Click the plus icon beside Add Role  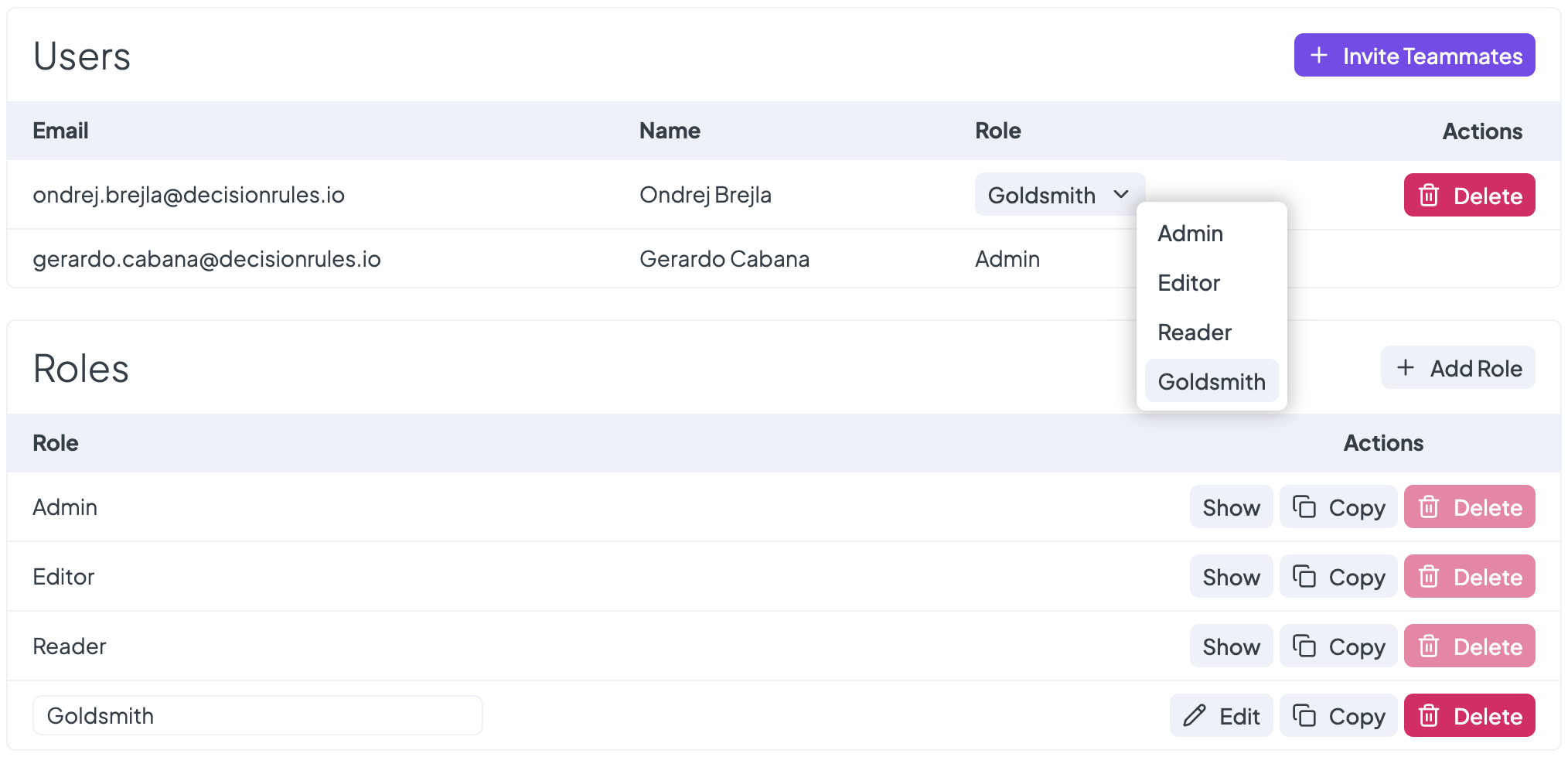(1406, 368)
